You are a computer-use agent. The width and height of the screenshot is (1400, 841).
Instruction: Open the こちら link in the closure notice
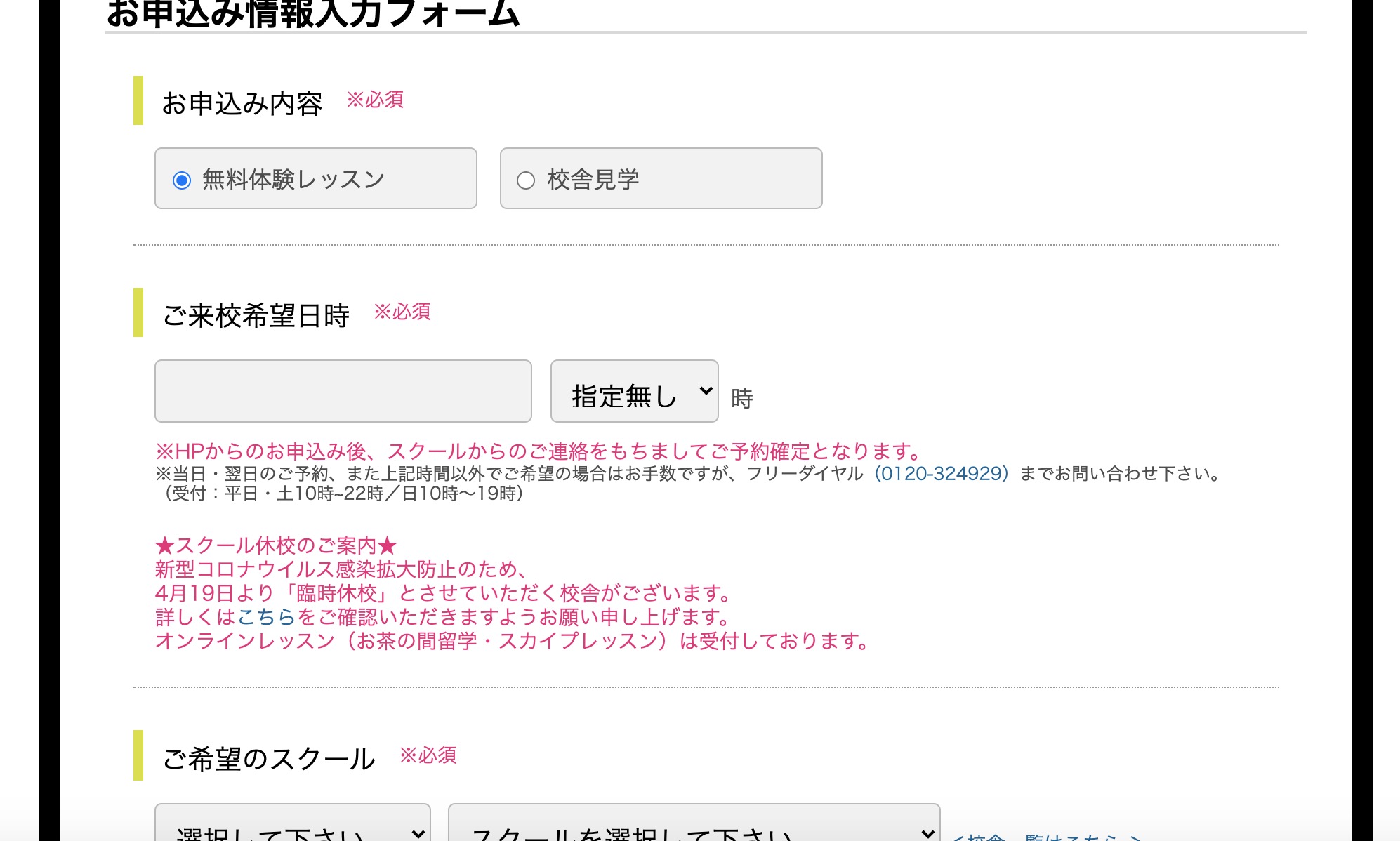click(266, 617)
